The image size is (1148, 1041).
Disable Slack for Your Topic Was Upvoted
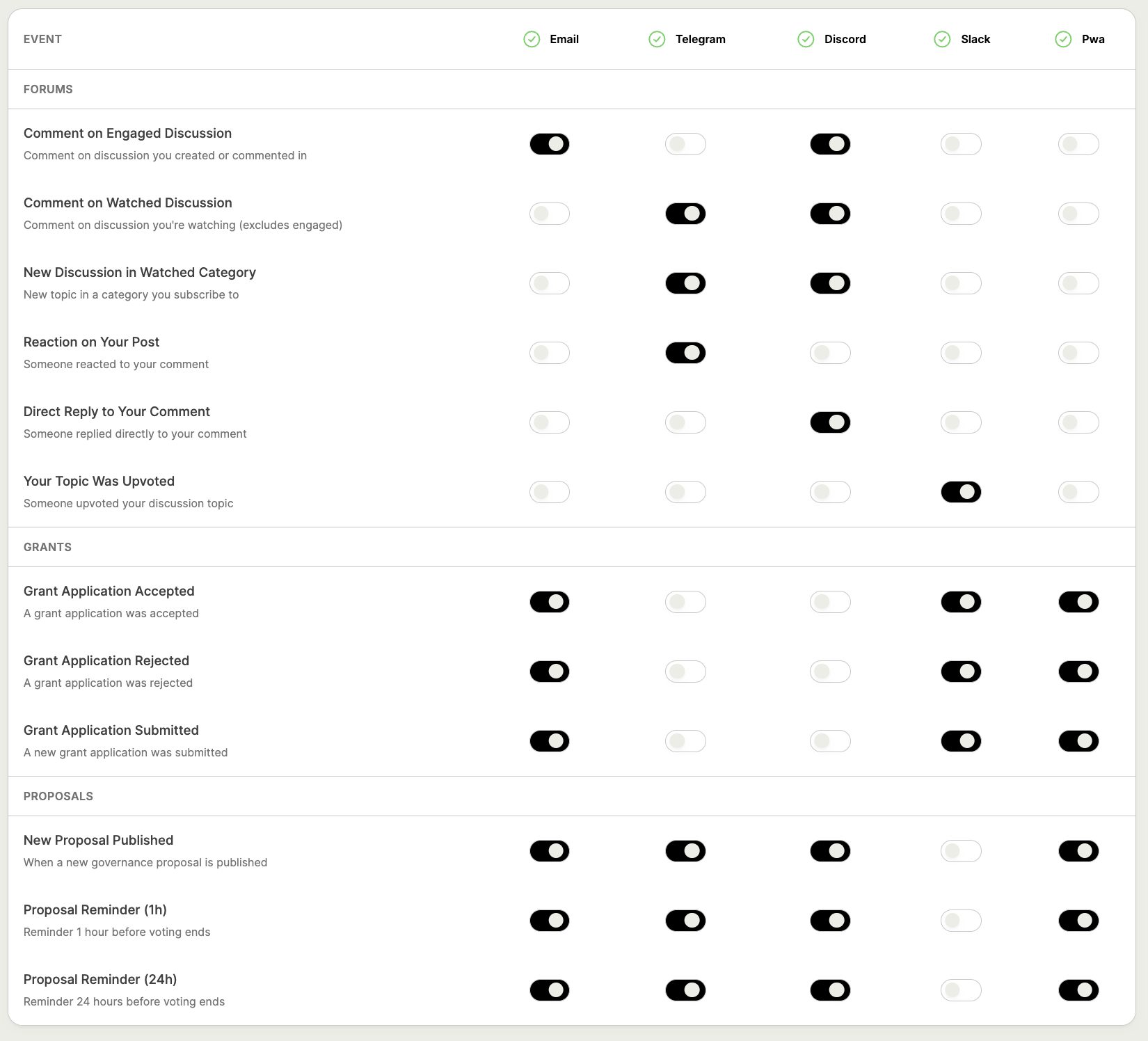click(961, 492)
